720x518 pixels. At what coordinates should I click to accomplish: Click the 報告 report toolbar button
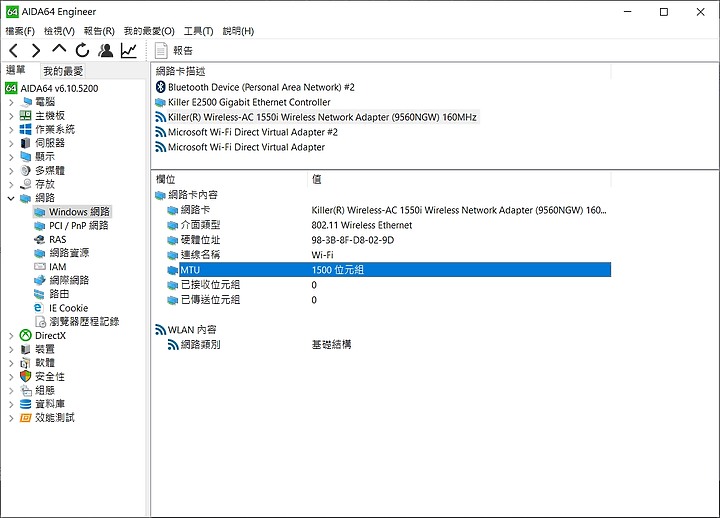click(x=174, y=51)
